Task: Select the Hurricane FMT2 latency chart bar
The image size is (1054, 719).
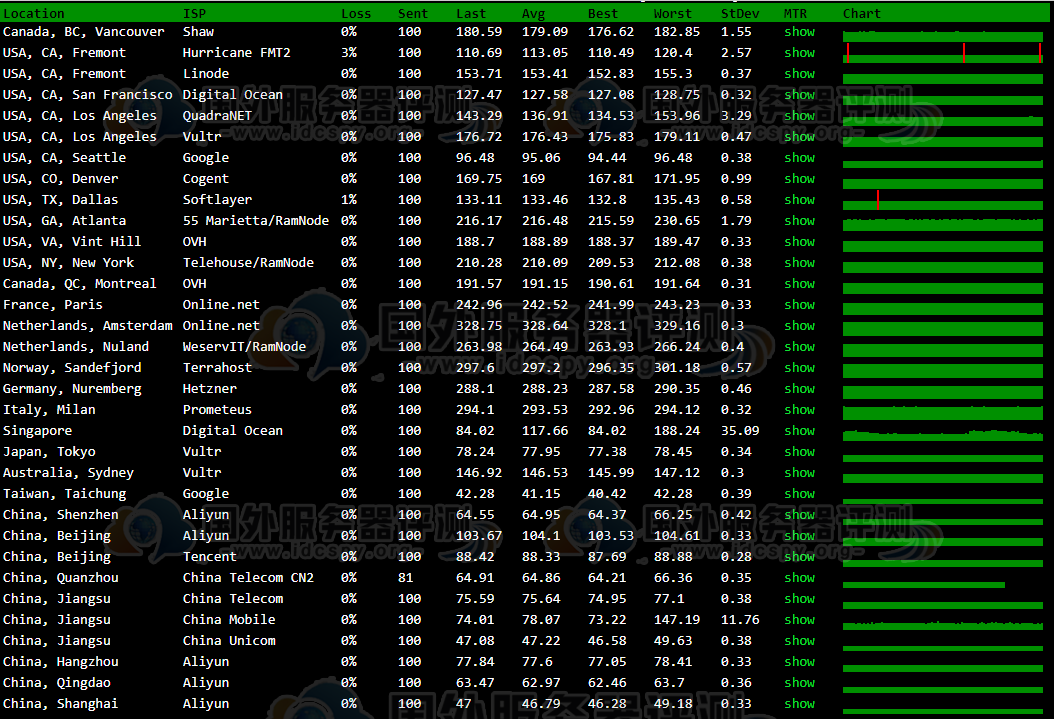Action: (942, 54)
